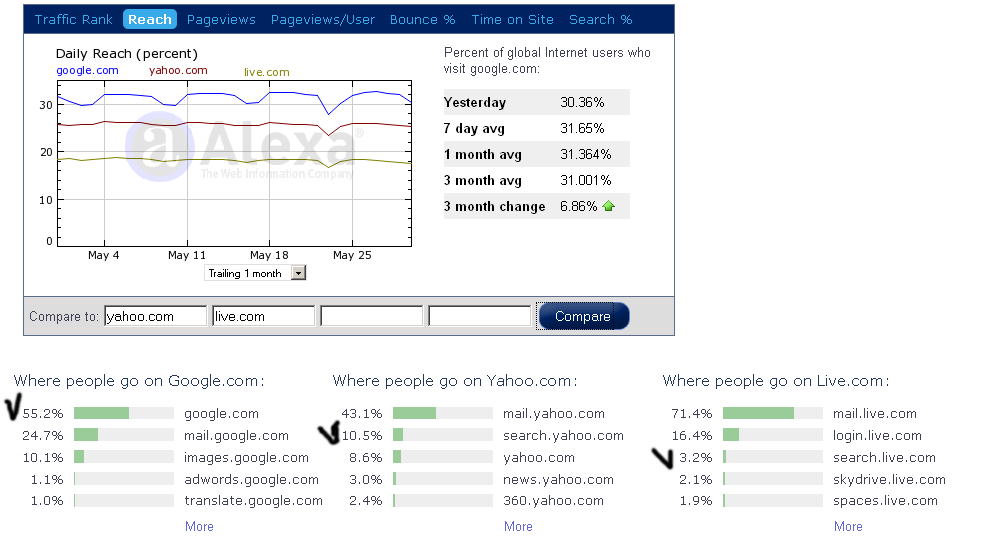Screen dimensions: 1008x544
Task: Click images.google.com subdomain entry
Action: tap(246, 457)
